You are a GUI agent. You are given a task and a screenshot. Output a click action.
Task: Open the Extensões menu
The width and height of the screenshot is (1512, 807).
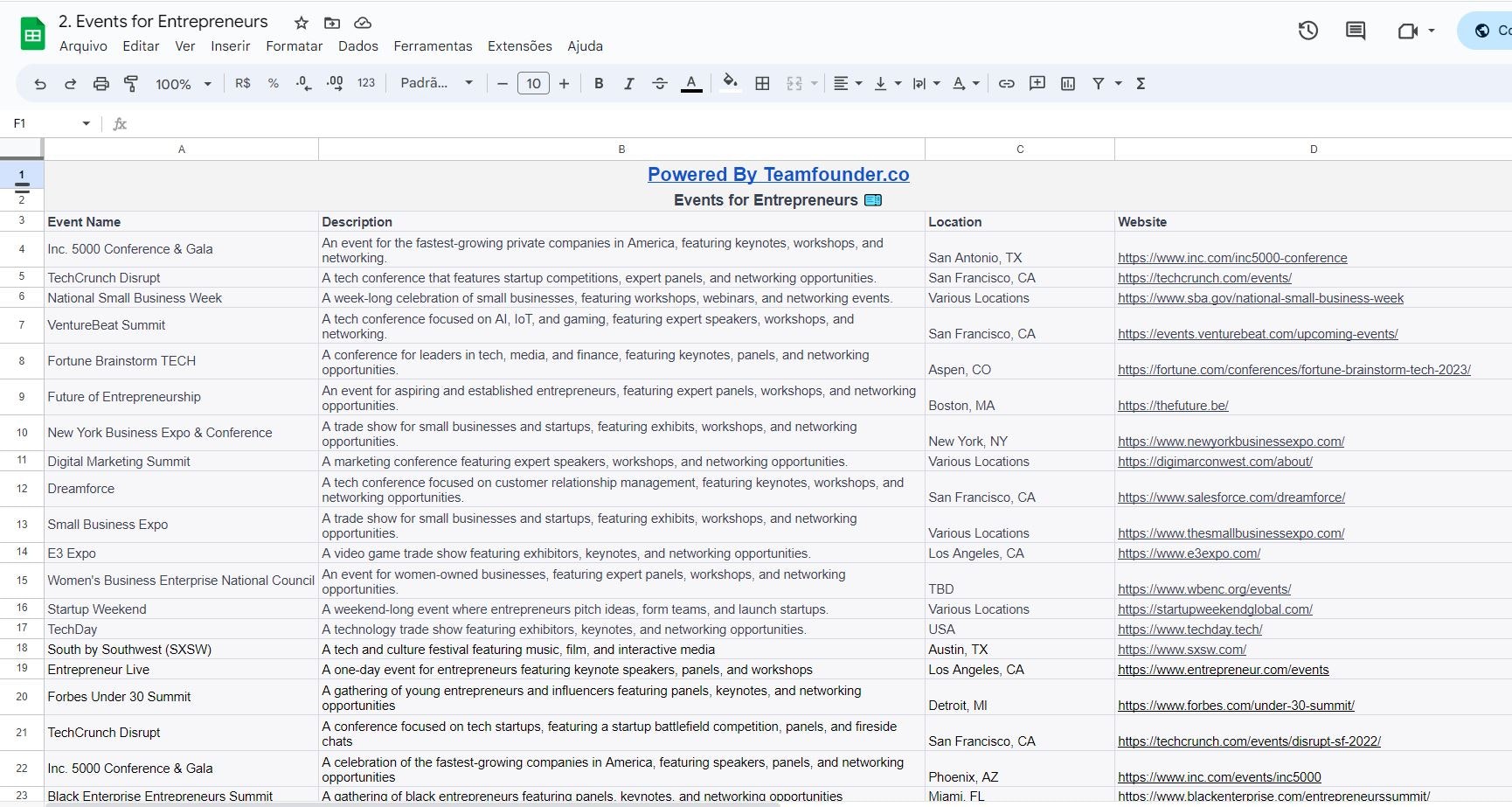[520, 46]
